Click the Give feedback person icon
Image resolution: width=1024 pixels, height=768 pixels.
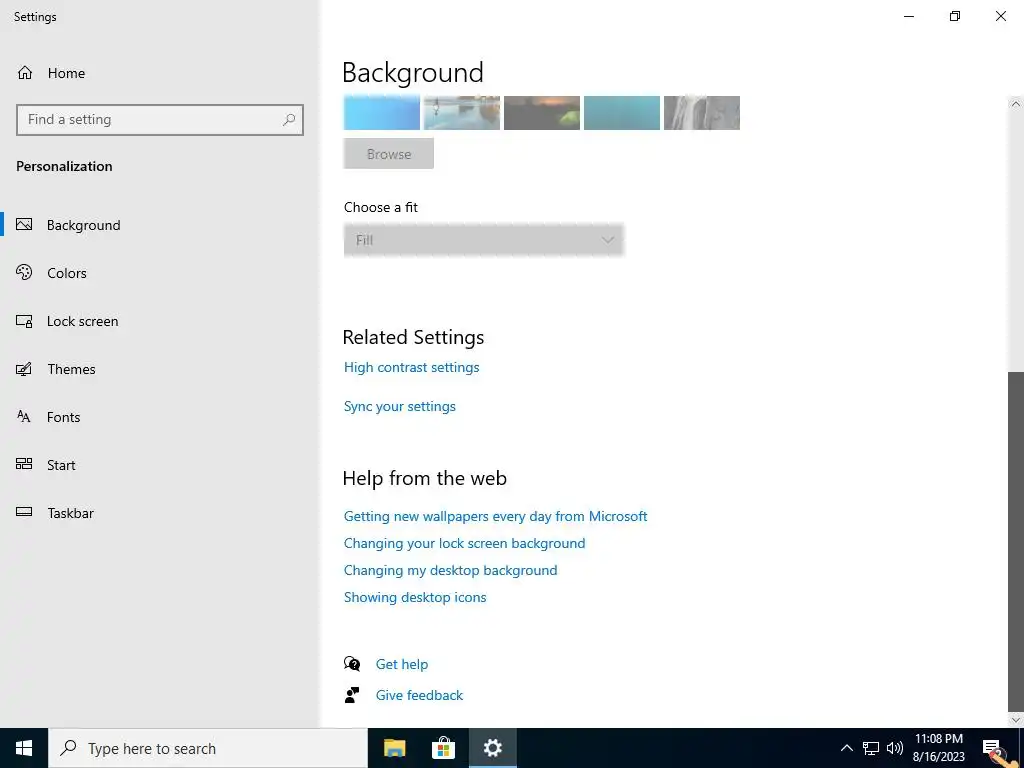pos(352,695)
